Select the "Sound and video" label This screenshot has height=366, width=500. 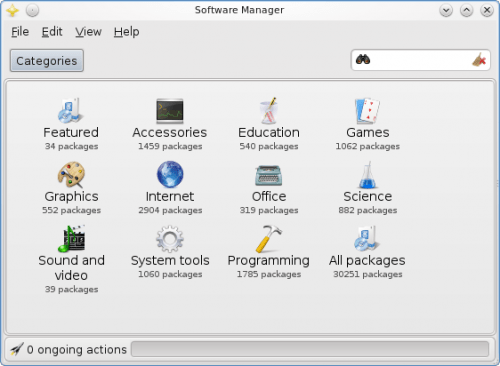click(71, 268)
